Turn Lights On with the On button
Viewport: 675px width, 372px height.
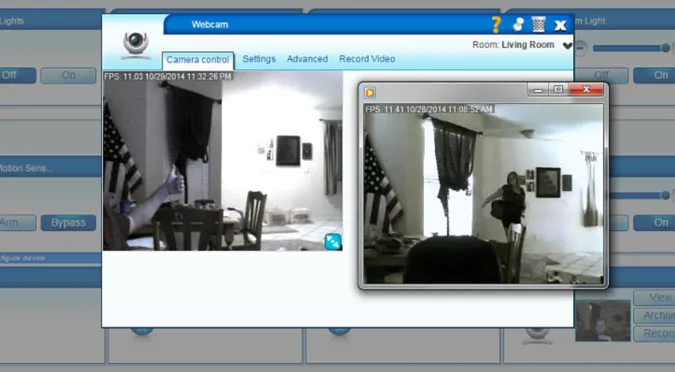pos(68,75)
